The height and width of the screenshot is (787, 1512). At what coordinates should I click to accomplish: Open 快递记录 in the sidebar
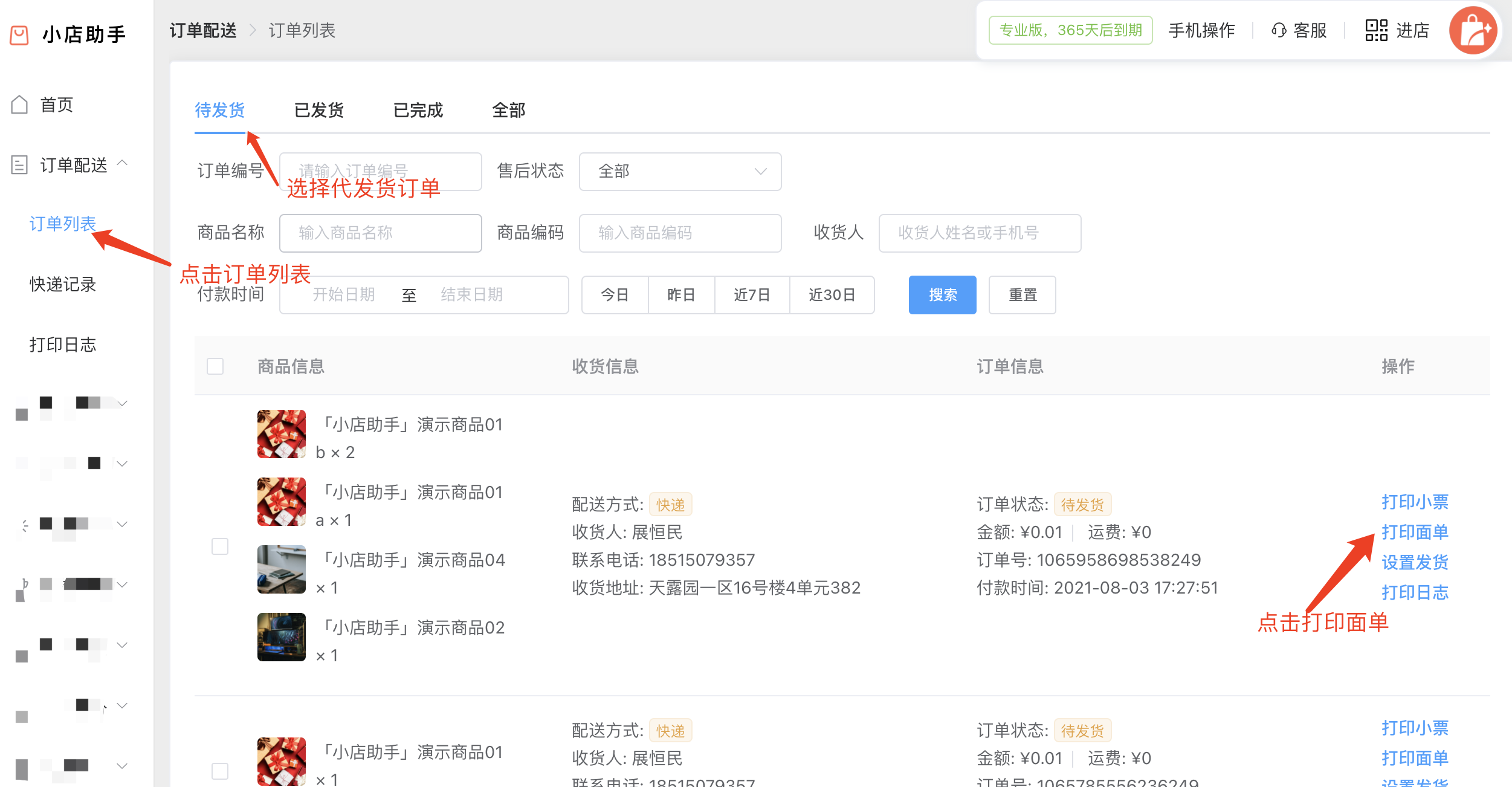[63, 285]
